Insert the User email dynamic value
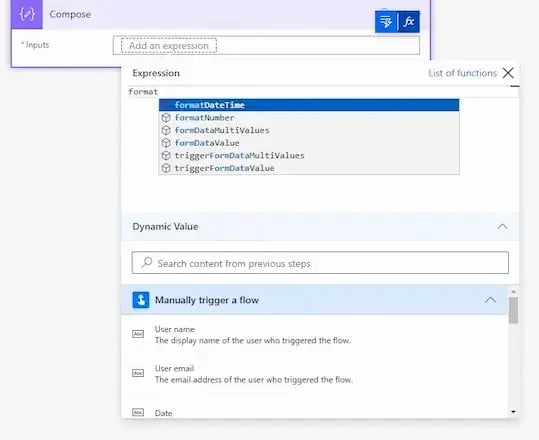539x440 pixels. 254,374
